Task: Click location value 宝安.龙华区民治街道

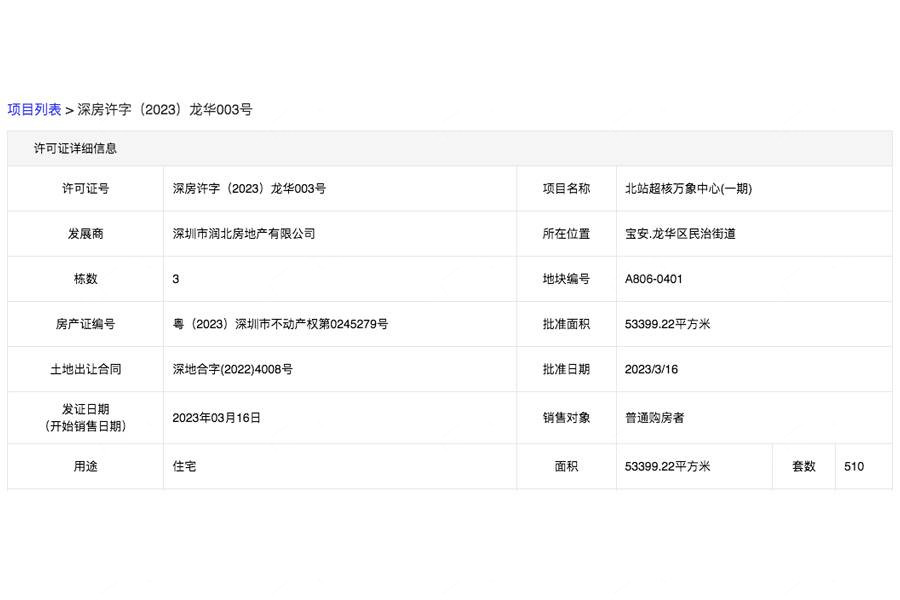Action: tap(680, 234)
